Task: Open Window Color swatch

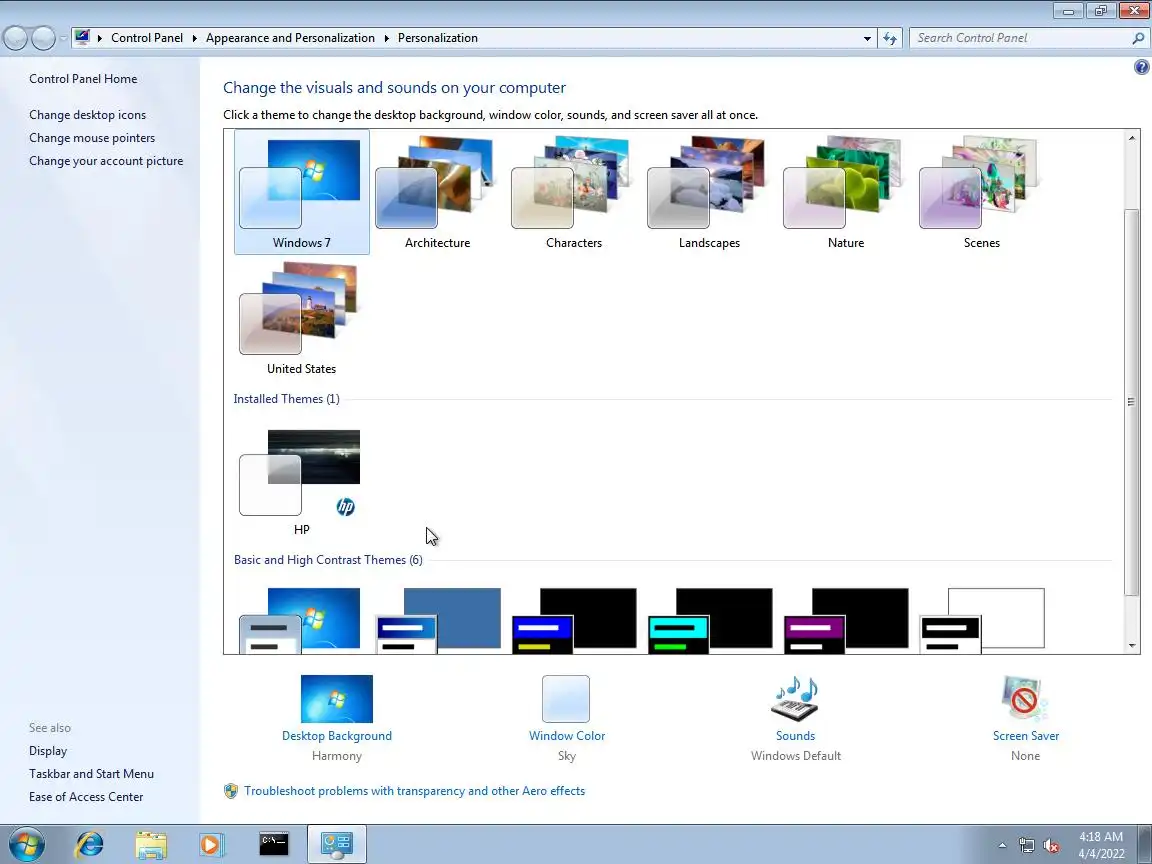Action: point(566,699)
